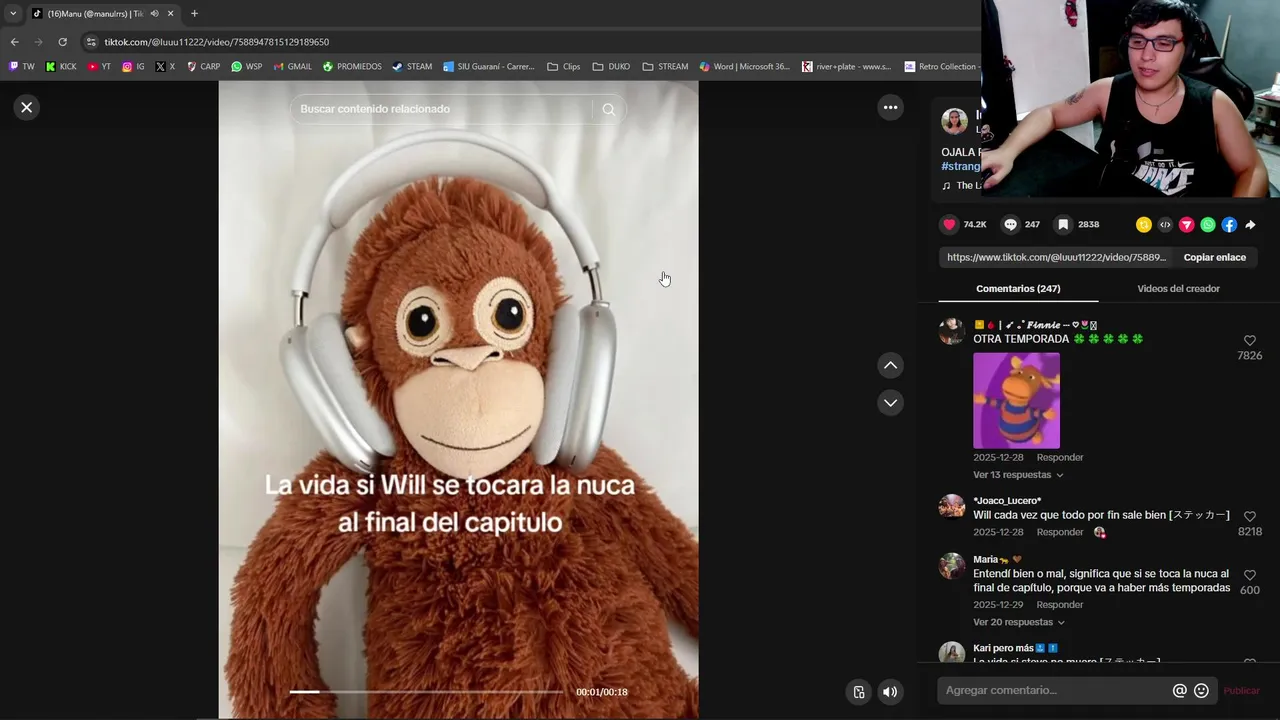Mute tab via speaker icon
Image resolution: width=1280 pixels, height=720 pixels.
pos(154,13)
